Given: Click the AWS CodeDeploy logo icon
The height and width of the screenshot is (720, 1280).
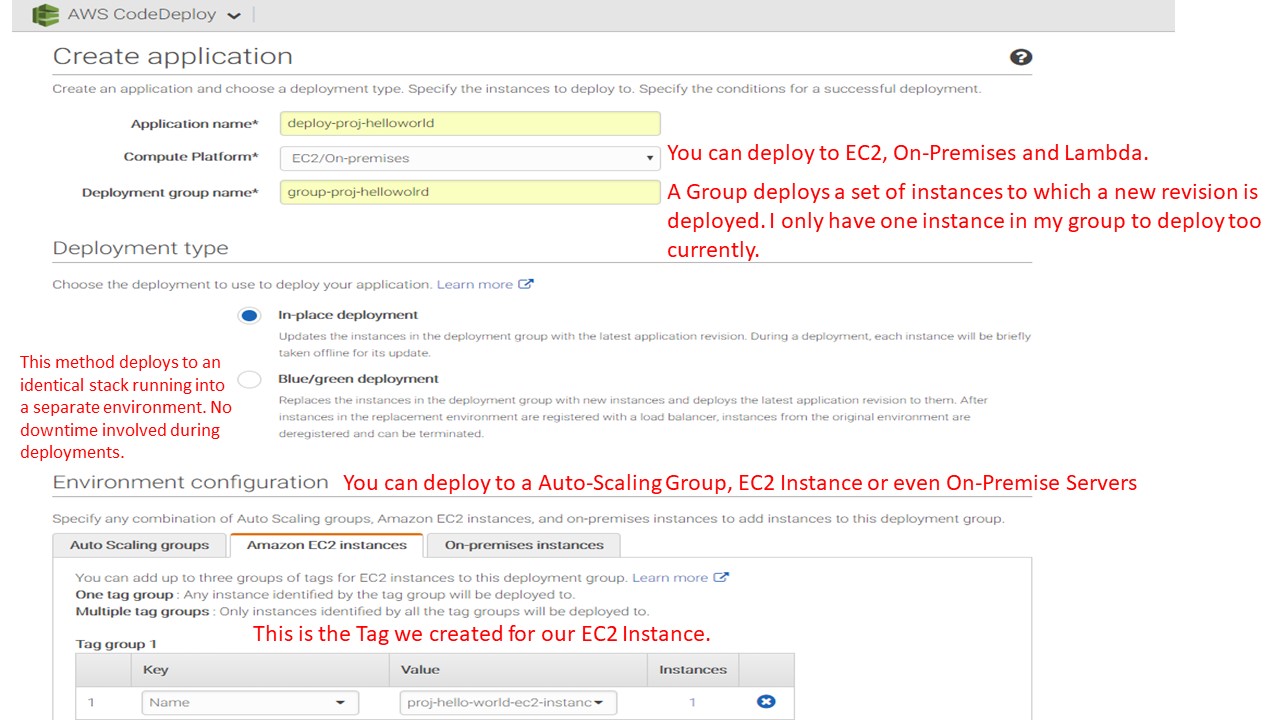Looking at the screenshot, I should [45, 15].
